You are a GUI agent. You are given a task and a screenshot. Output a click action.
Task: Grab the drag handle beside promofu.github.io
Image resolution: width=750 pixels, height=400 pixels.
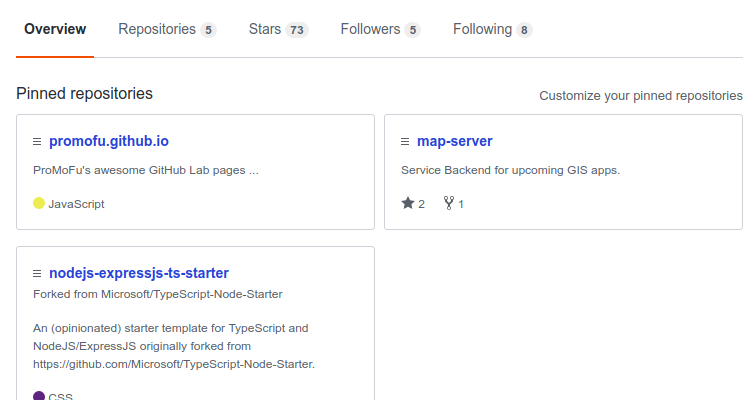point(37,142)
